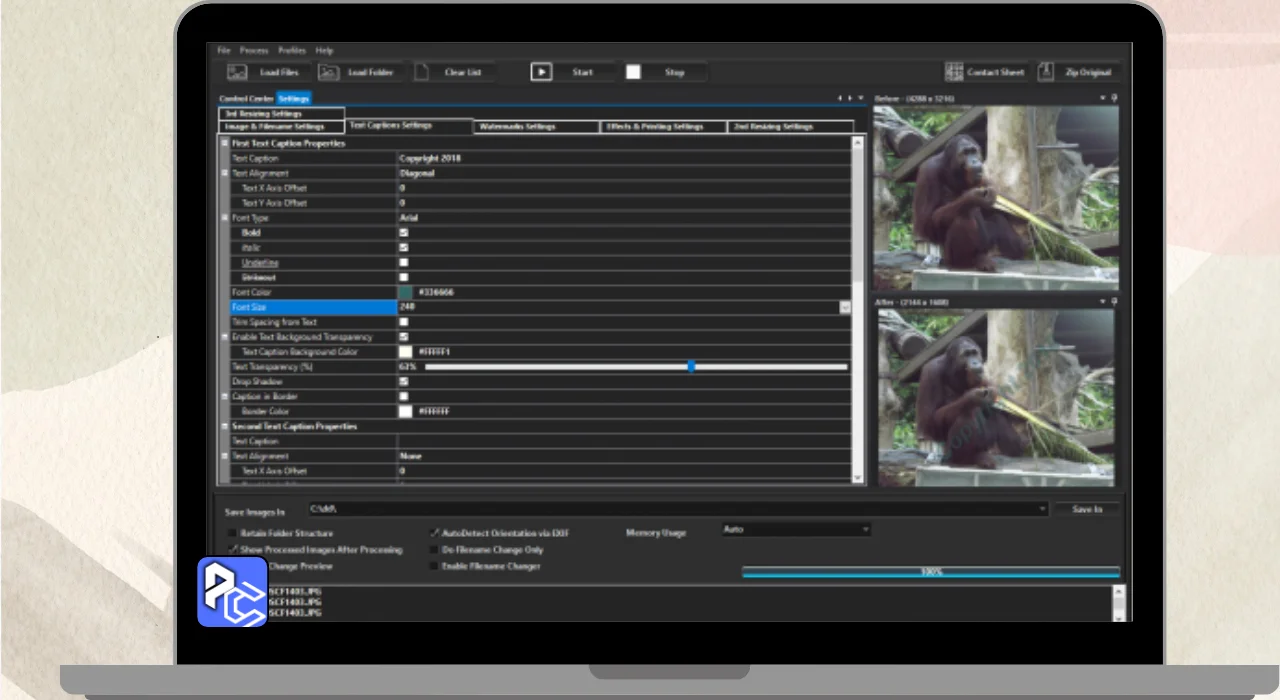Click the Contact Sheet grid icon
The width and height of the screenshot is (1280, 700).
click(954, 72)
